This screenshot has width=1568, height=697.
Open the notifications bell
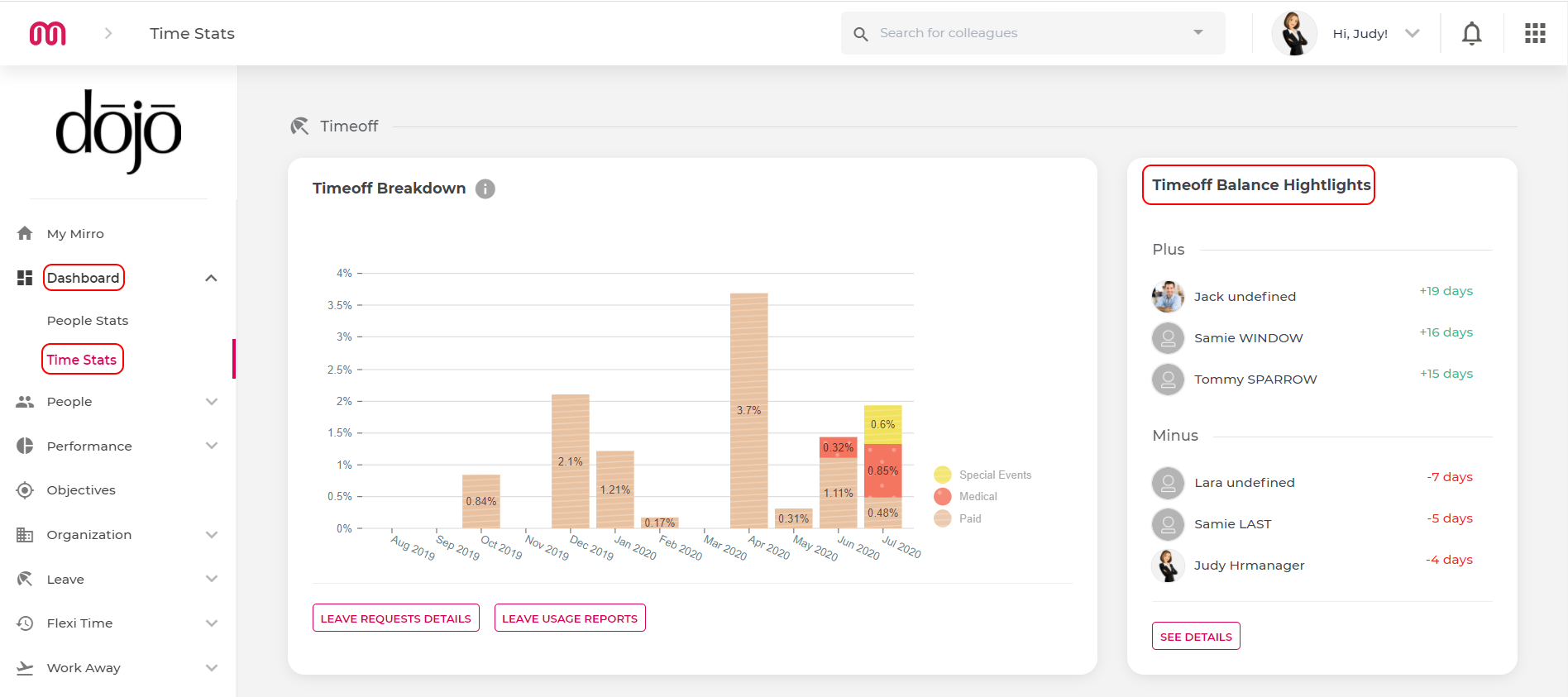coord(1471,34)
